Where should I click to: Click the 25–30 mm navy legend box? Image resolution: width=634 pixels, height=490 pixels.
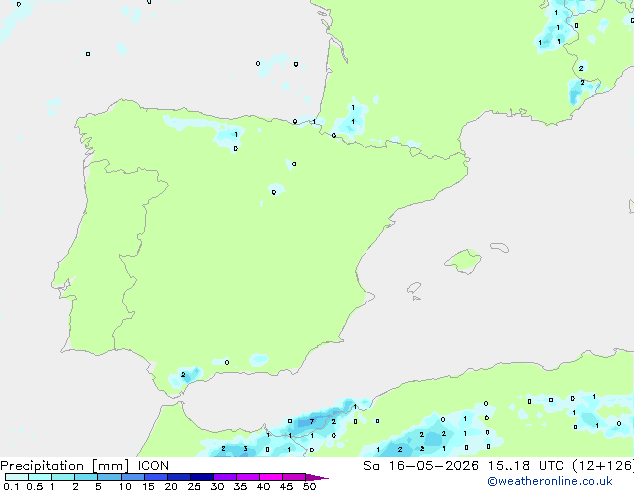[202, 477]
